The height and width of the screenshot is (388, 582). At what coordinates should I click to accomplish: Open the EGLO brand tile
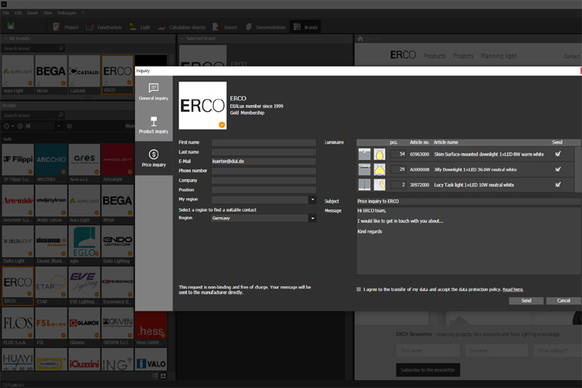coord(84,242)
